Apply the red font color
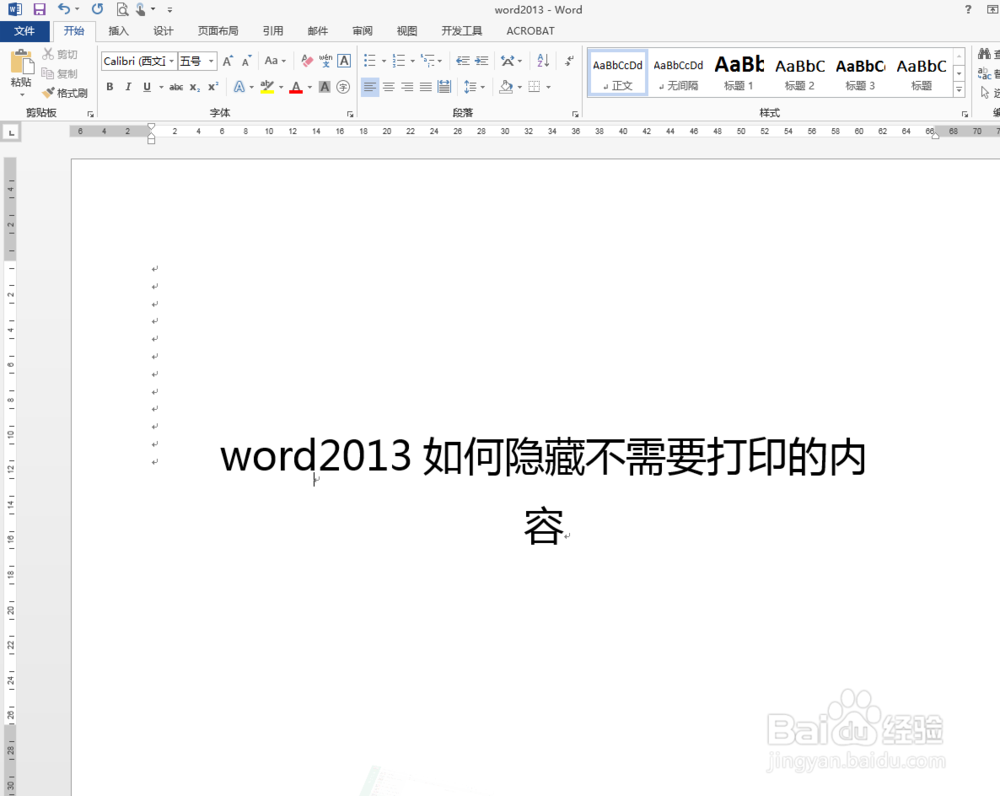The height and width of the screenshot is (796, 1000). coord(296,87)
